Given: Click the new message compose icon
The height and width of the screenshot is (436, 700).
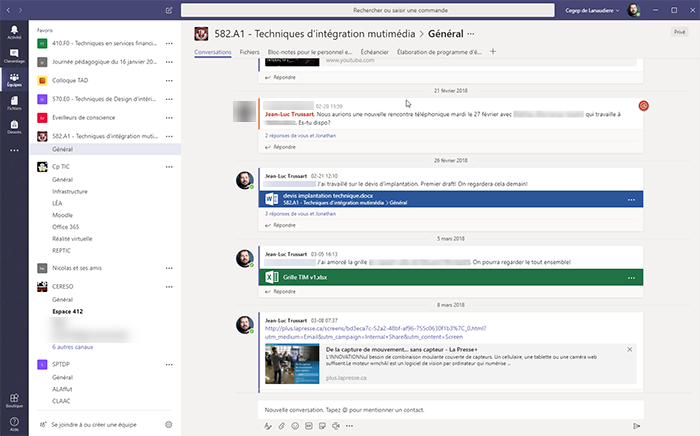Looking at the screenshot, I should [x=168, y=9].
